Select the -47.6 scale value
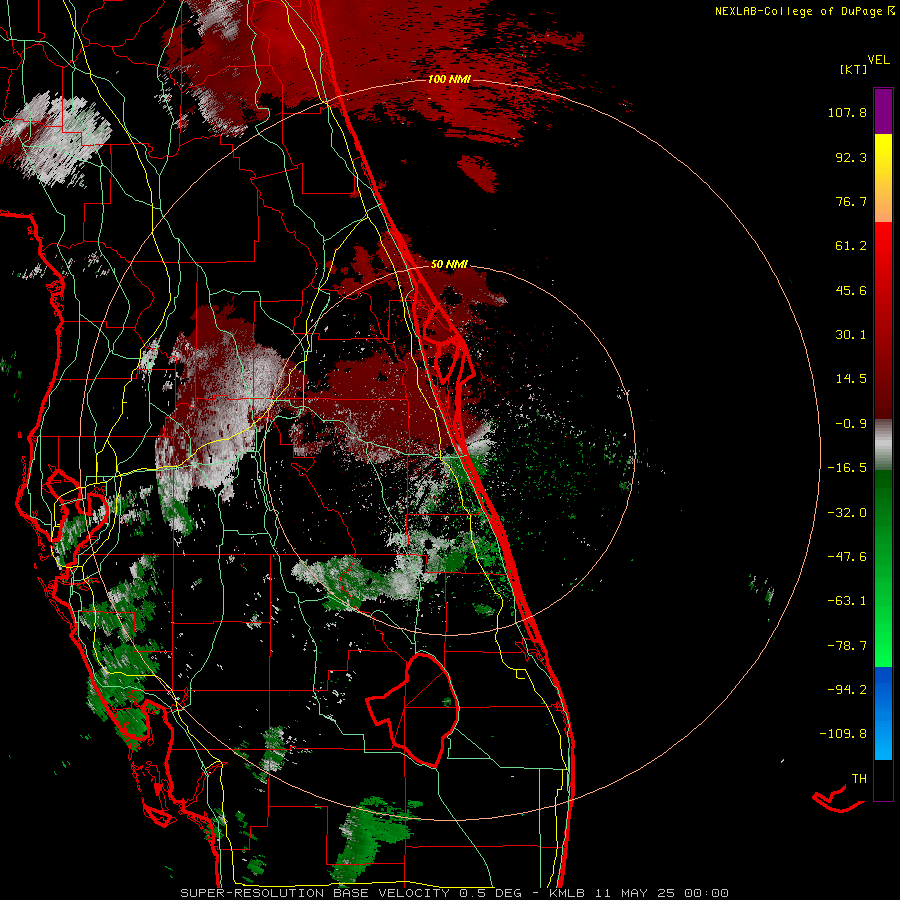The image size is (900, 900). pyautogui.click(x=847, y=557)
